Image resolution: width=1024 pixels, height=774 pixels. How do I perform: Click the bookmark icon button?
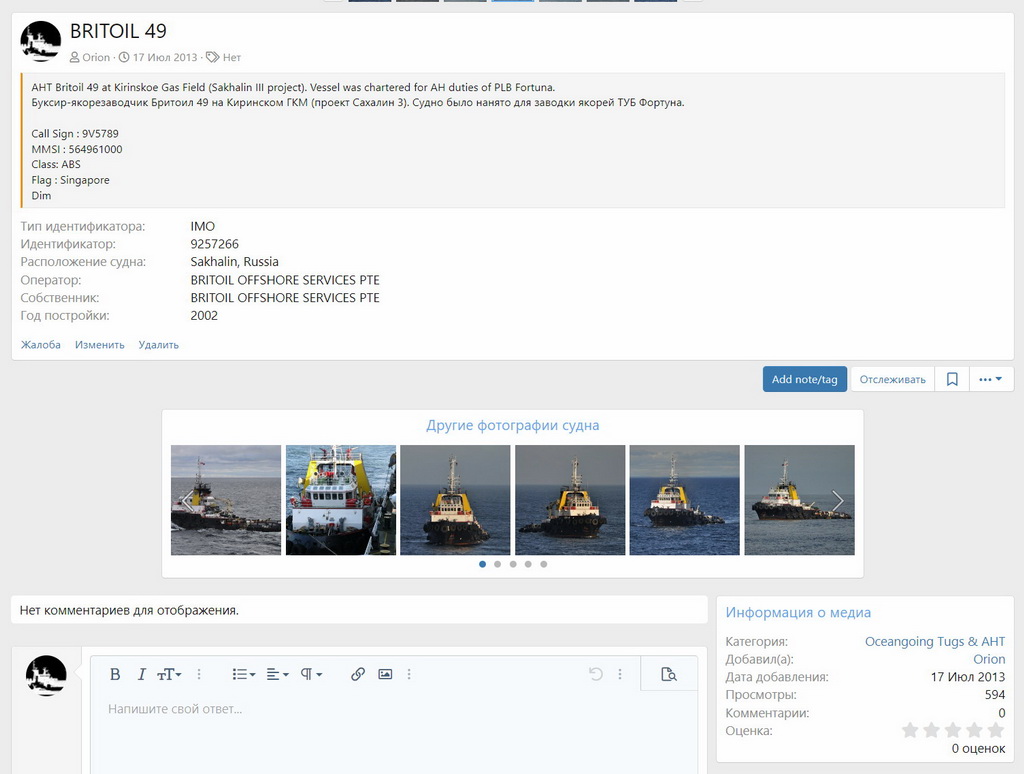[952, 379]
